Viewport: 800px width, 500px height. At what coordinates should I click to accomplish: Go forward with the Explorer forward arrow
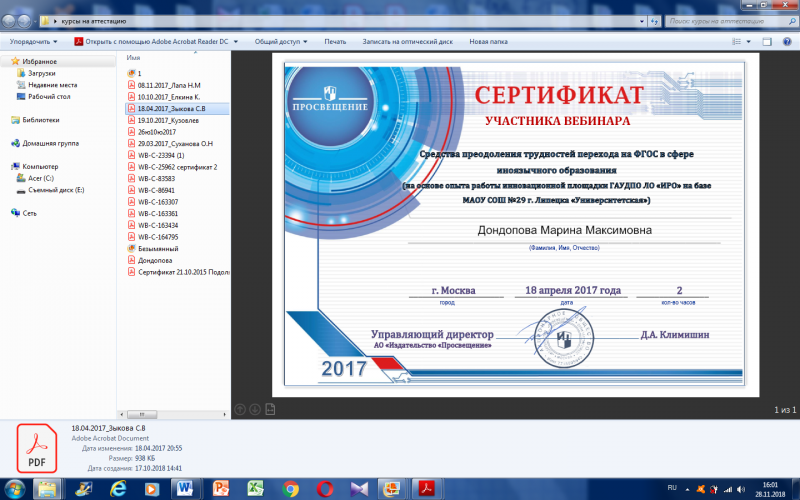point(24,21)
